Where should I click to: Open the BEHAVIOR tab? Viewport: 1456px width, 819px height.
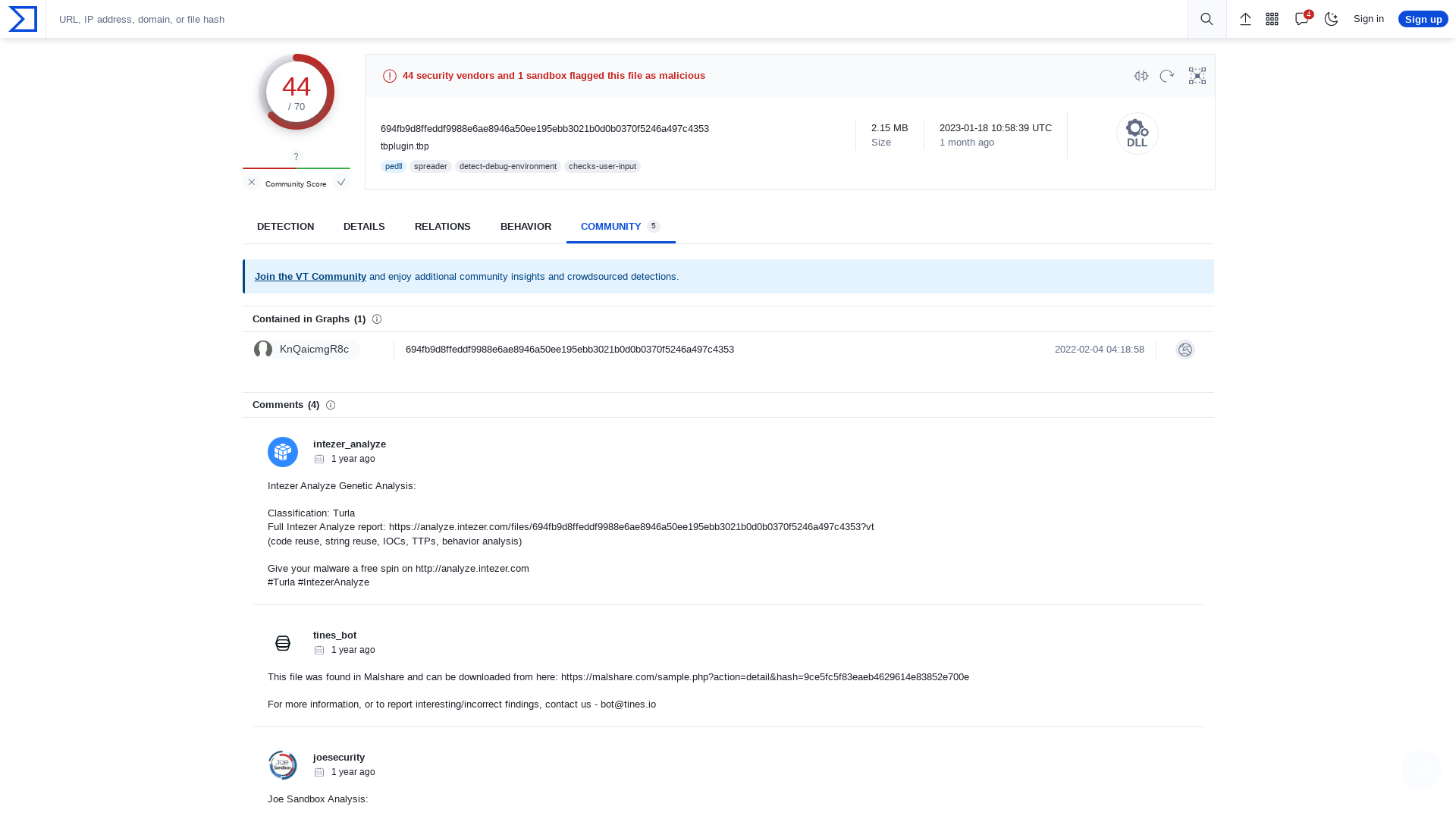pyautogui.click(x=526, y=227)
